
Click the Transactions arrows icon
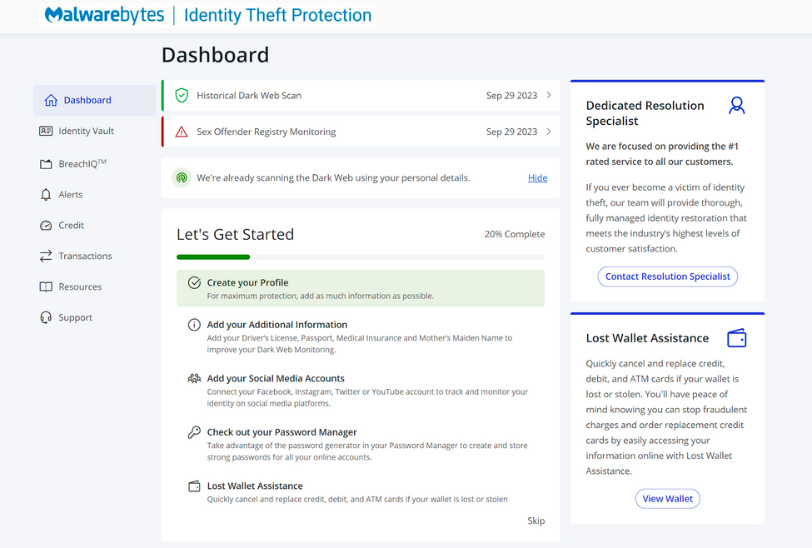pos(46,256)
